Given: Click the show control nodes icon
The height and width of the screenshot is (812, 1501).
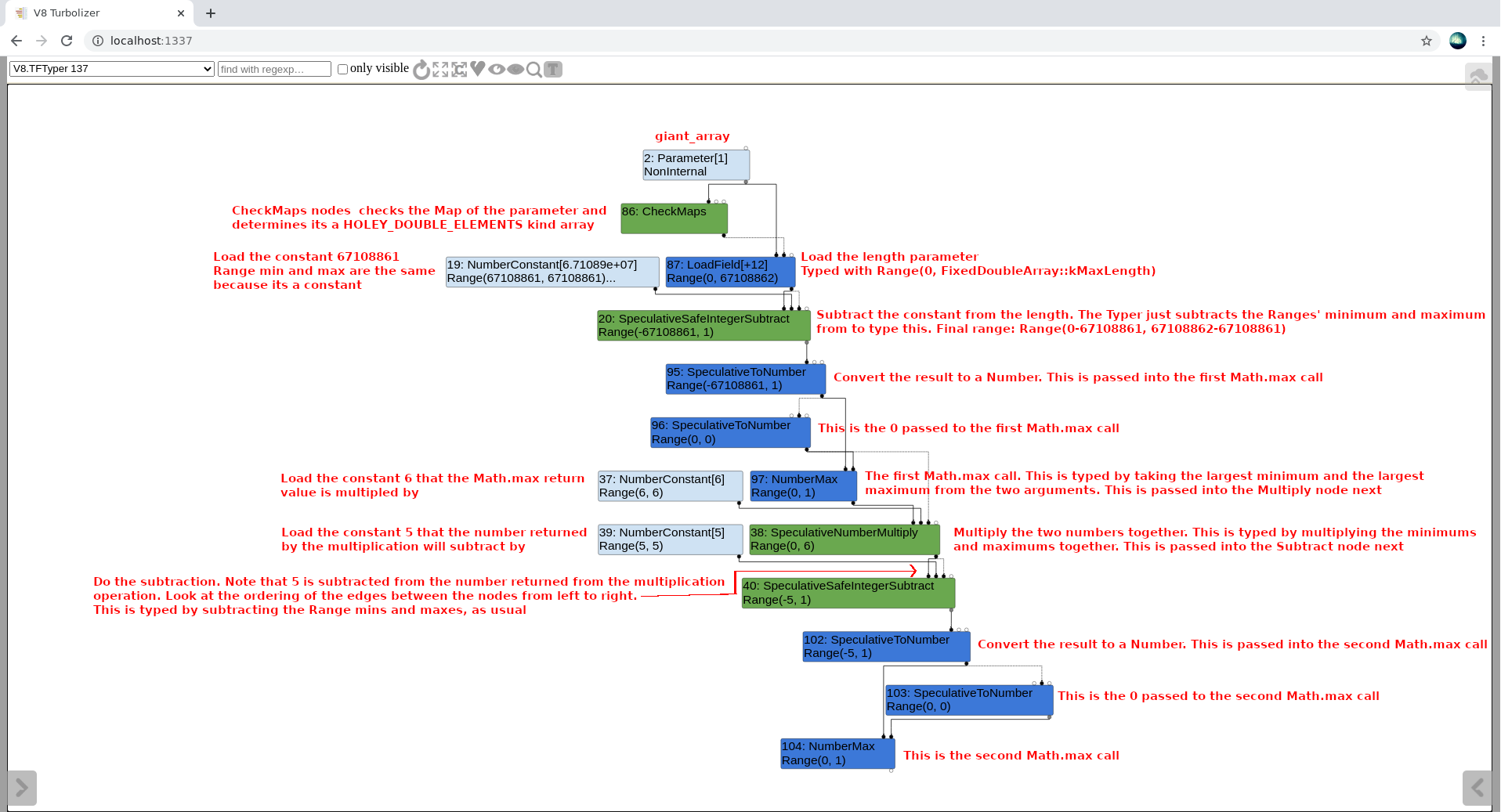Looking at the screenshot, I should click(x=459, y=70).
